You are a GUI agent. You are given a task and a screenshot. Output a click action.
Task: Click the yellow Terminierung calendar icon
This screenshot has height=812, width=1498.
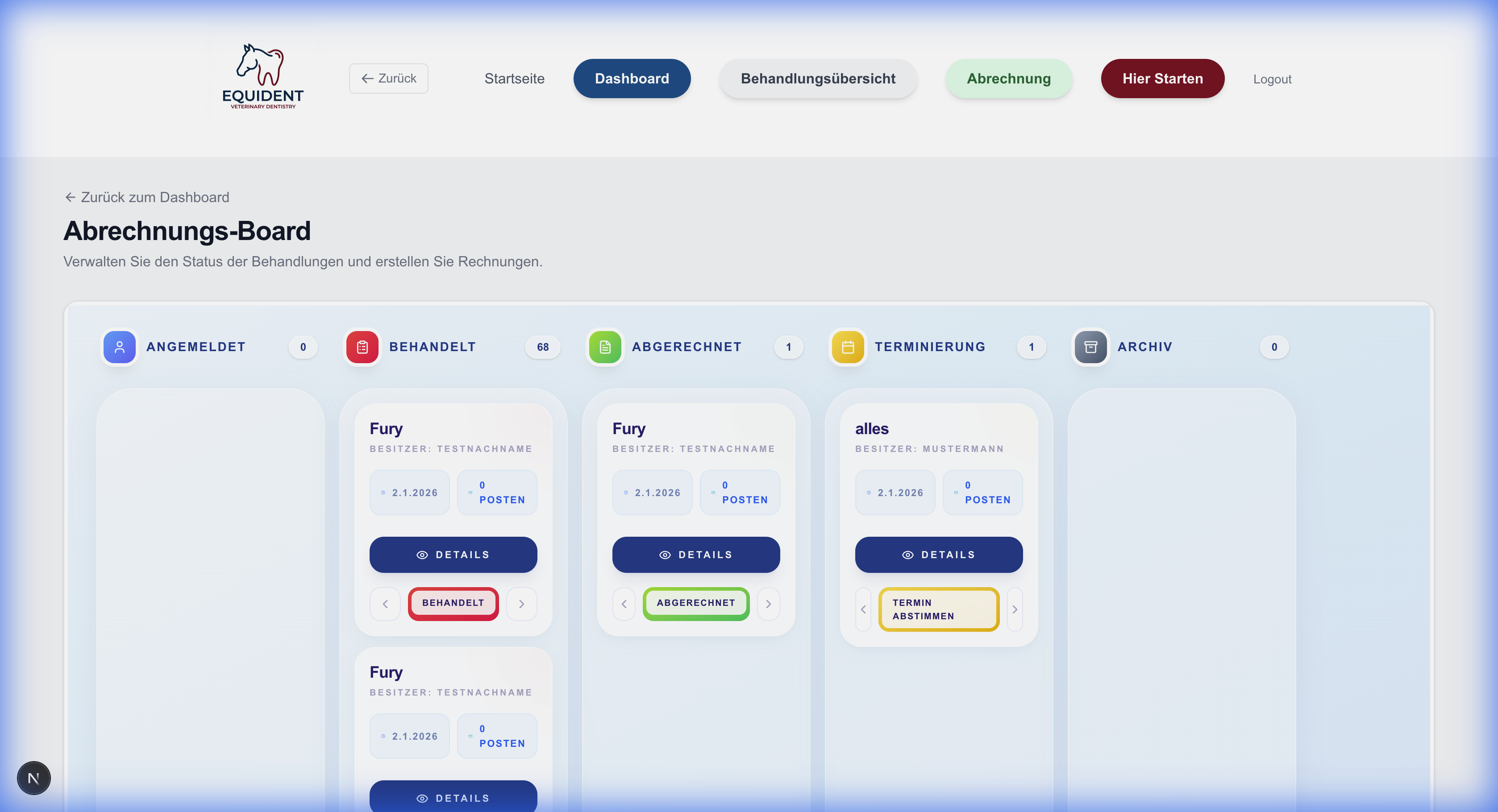(x=848, y=347)
